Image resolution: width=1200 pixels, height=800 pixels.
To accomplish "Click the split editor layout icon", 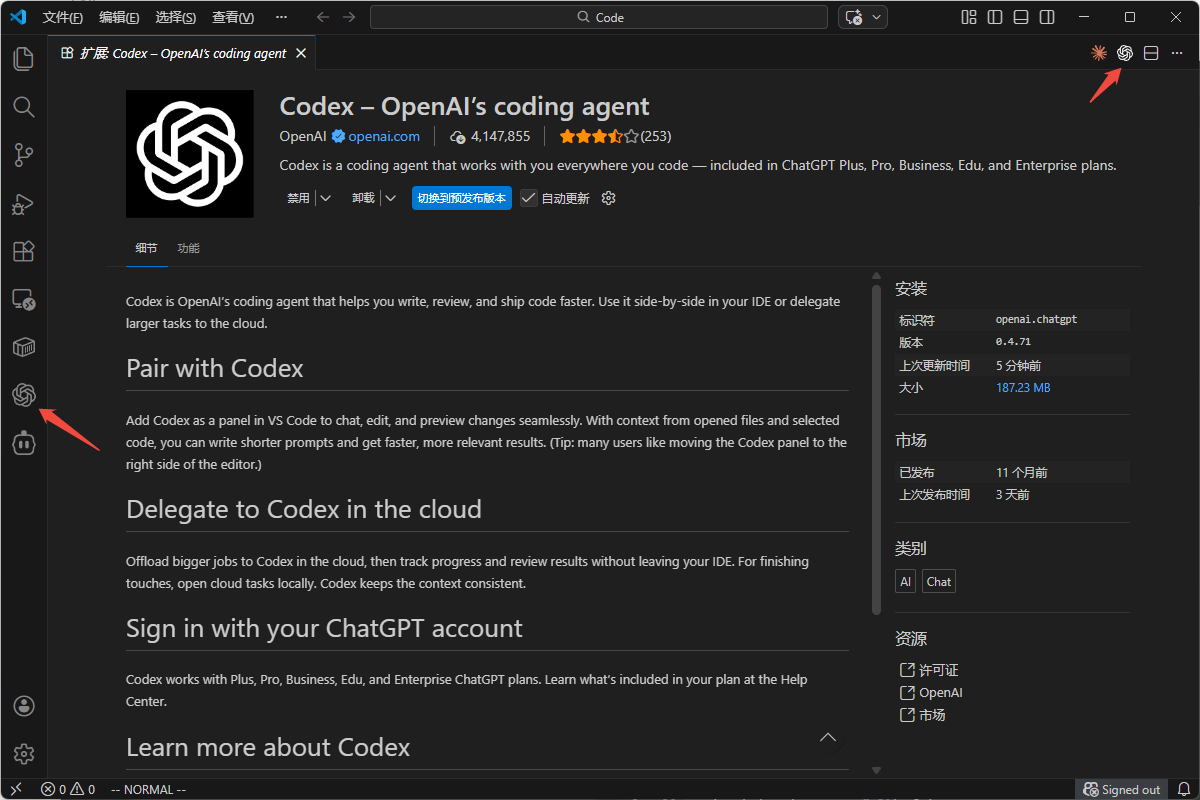I will pyautogui.click(x=1151, y=53).
